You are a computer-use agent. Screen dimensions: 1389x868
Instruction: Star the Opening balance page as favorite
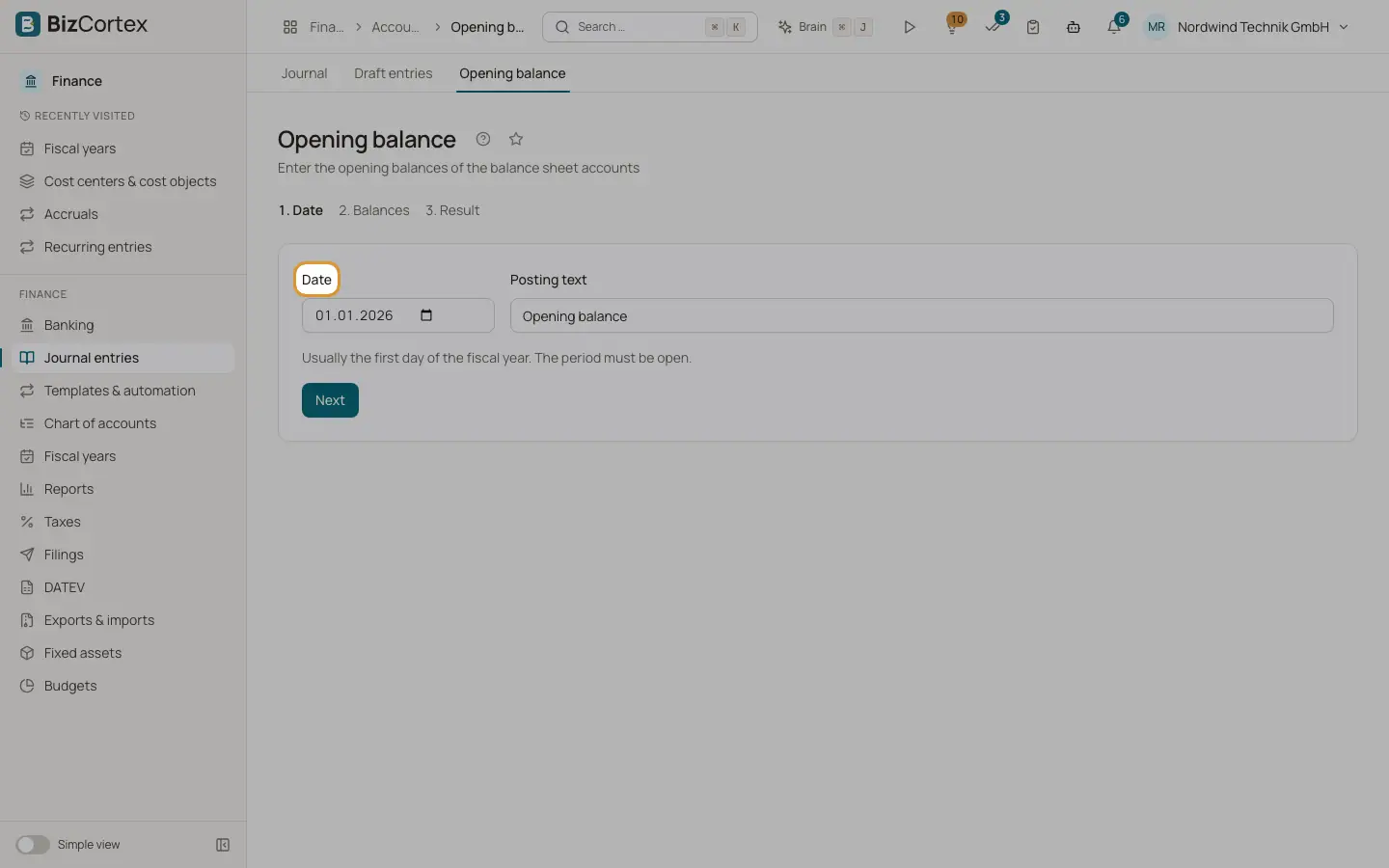click(x=516, y=139)
